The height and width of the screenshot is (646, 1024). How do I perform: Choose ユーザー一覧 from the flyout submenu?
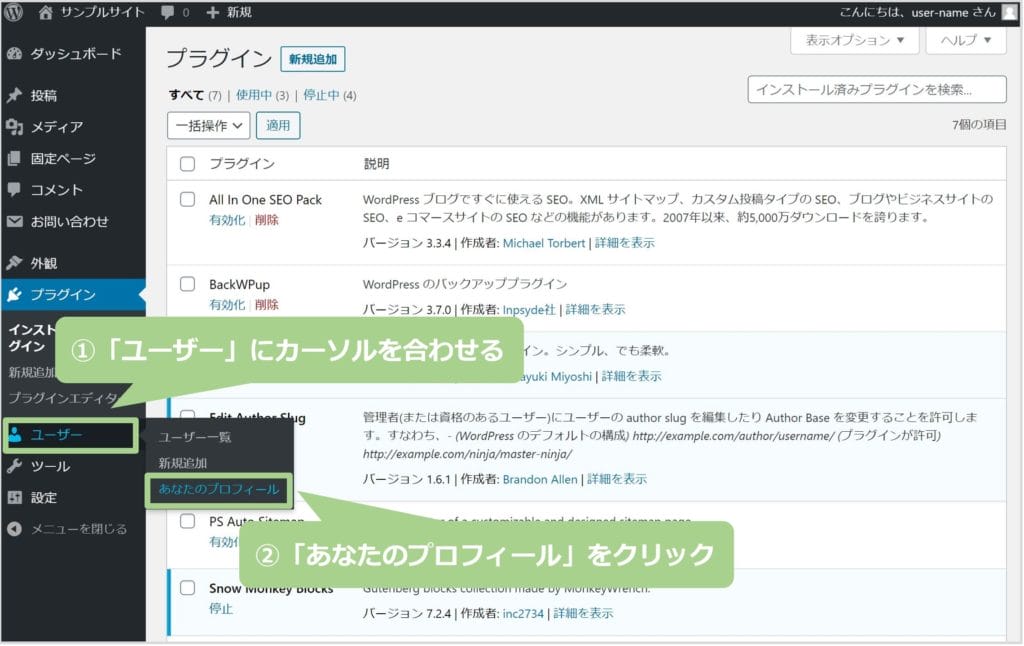coord(195,437)
